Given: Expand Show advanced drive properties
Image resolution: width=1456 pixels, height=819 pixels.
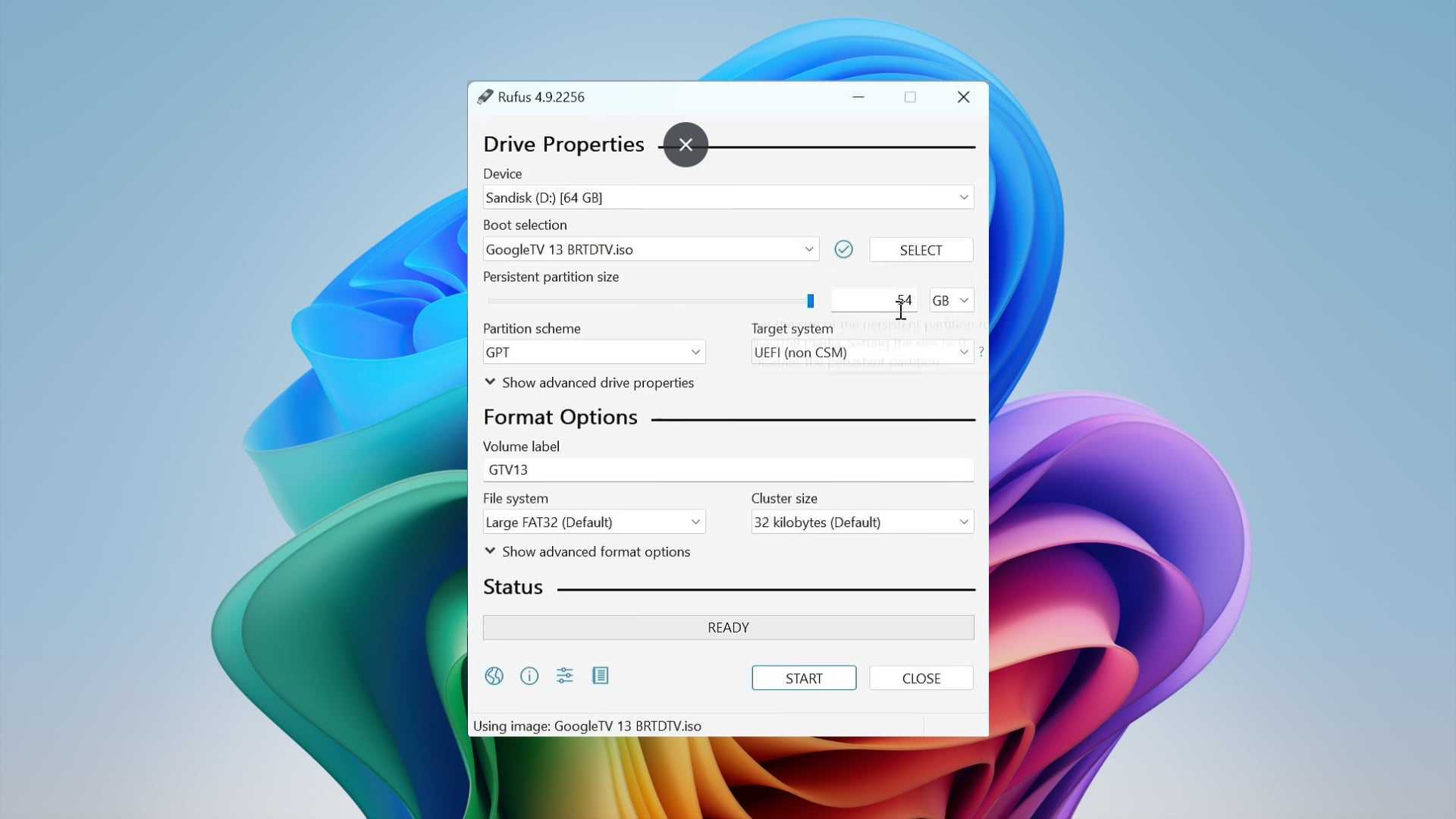Looking at the screenshot, I should point(589,383).
